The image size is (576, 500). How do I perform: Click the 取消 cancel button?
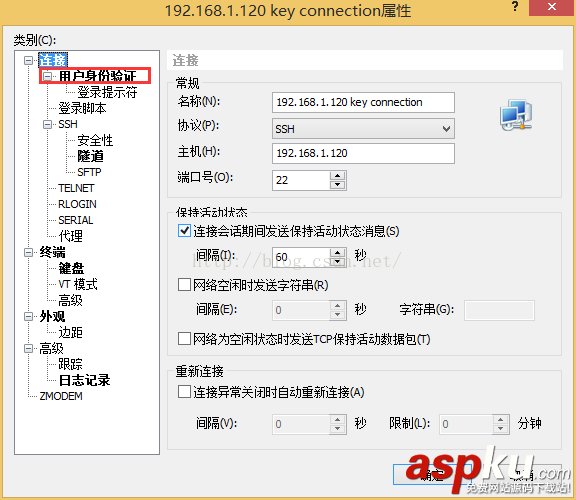[x=523, y=475]
